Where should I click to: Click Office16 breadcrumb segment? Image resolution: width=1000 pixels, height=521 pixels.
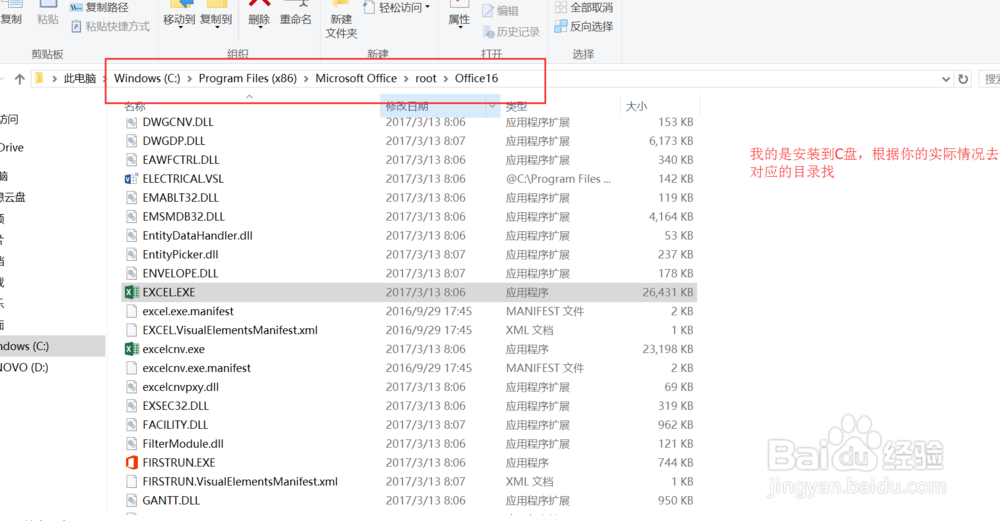476,78
